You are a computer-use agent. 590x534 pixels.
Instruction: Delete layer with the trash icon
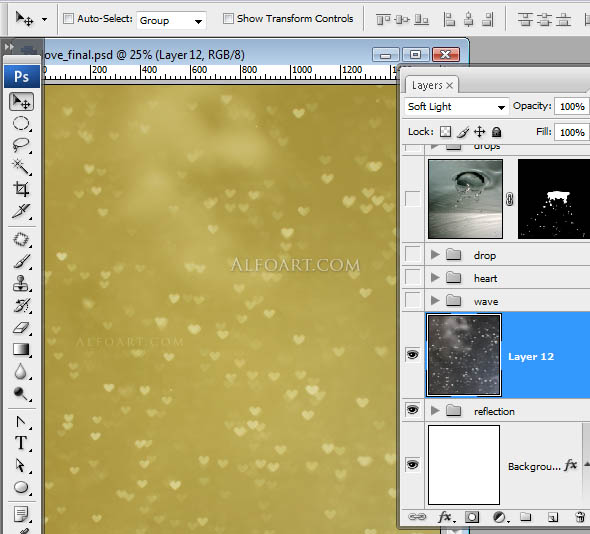pyautogui.click(x=580, y=517)
